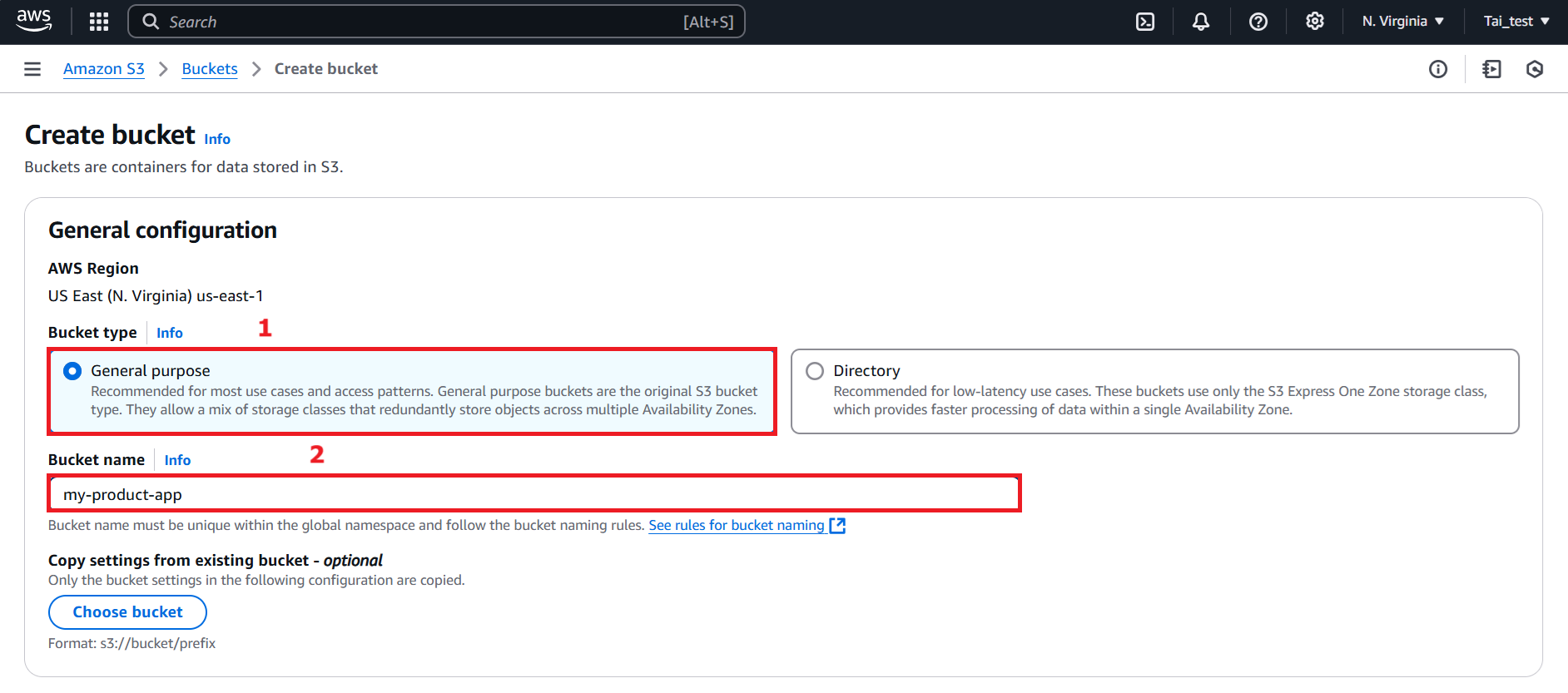Click the magnifier icon in the search bar
Viewport: 1568px width, 693px height.
coord(151,22)
